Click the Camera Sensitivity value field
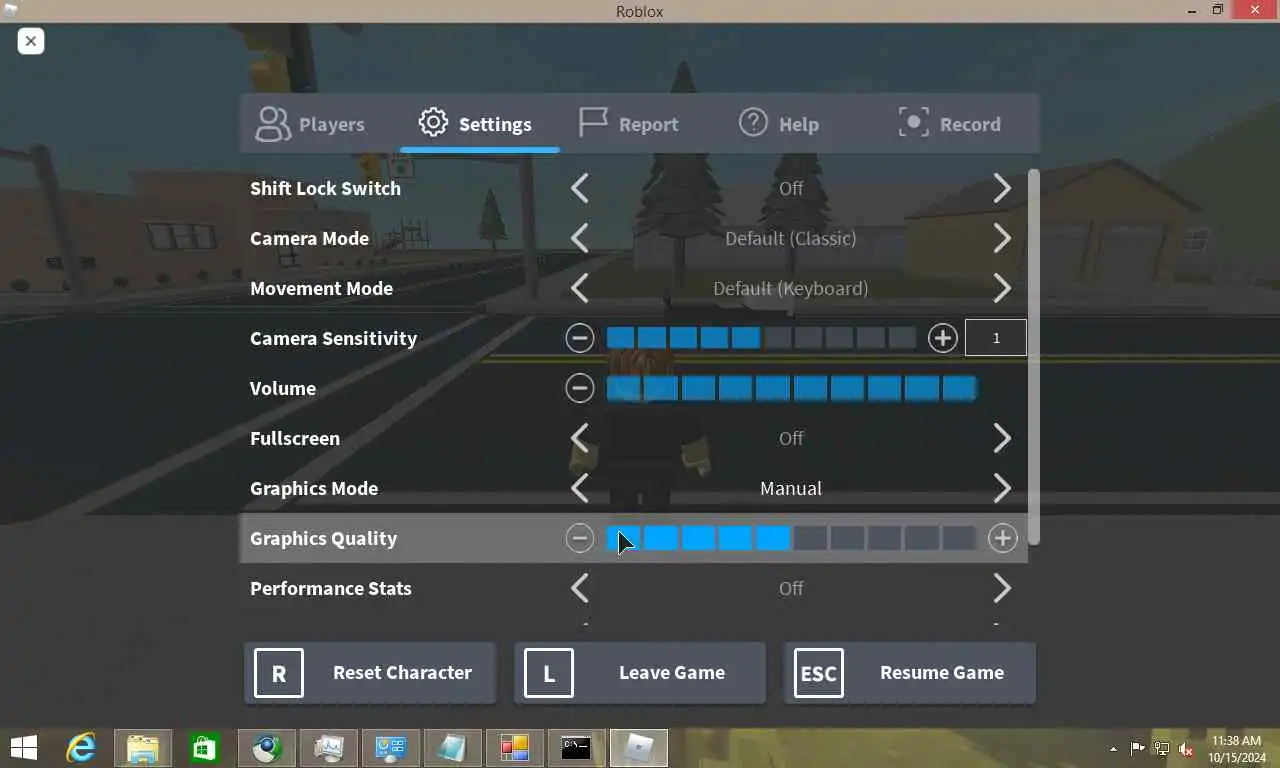Viewport: 1280px width, 768px height. (996, 338)
